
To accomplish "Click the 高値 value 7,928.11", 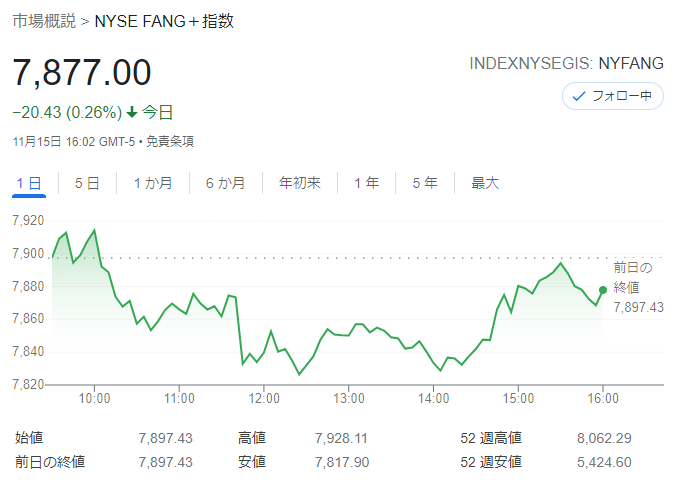I will point(341,438).
